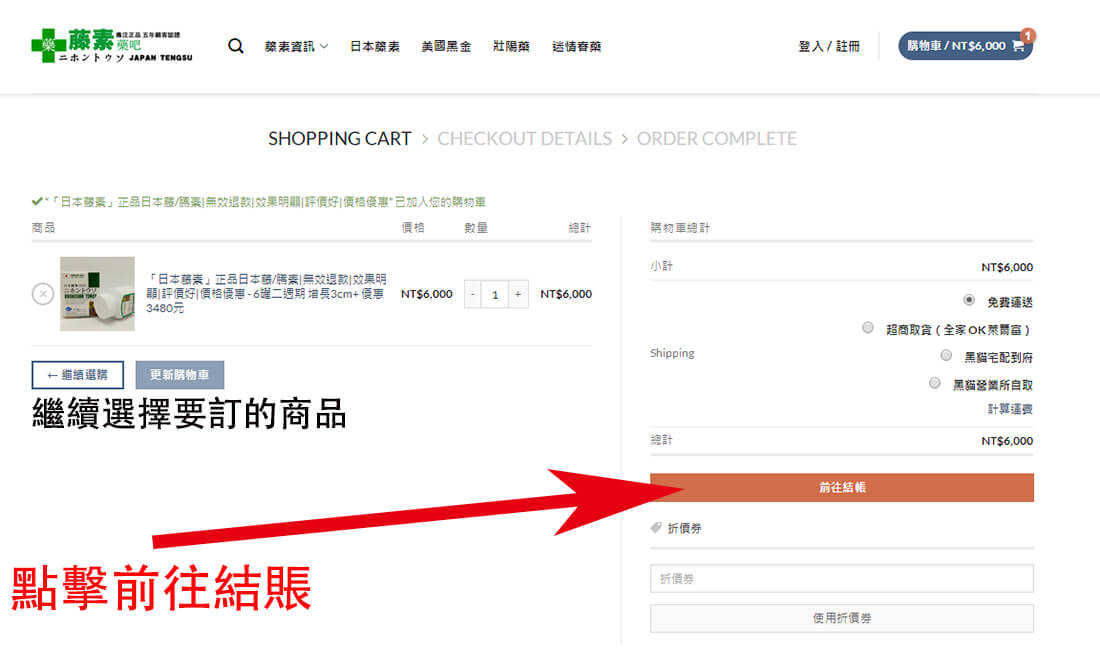Click the 繼續選購 continue shopping button
Screen dimensions: 1100x669
[78, 375]
